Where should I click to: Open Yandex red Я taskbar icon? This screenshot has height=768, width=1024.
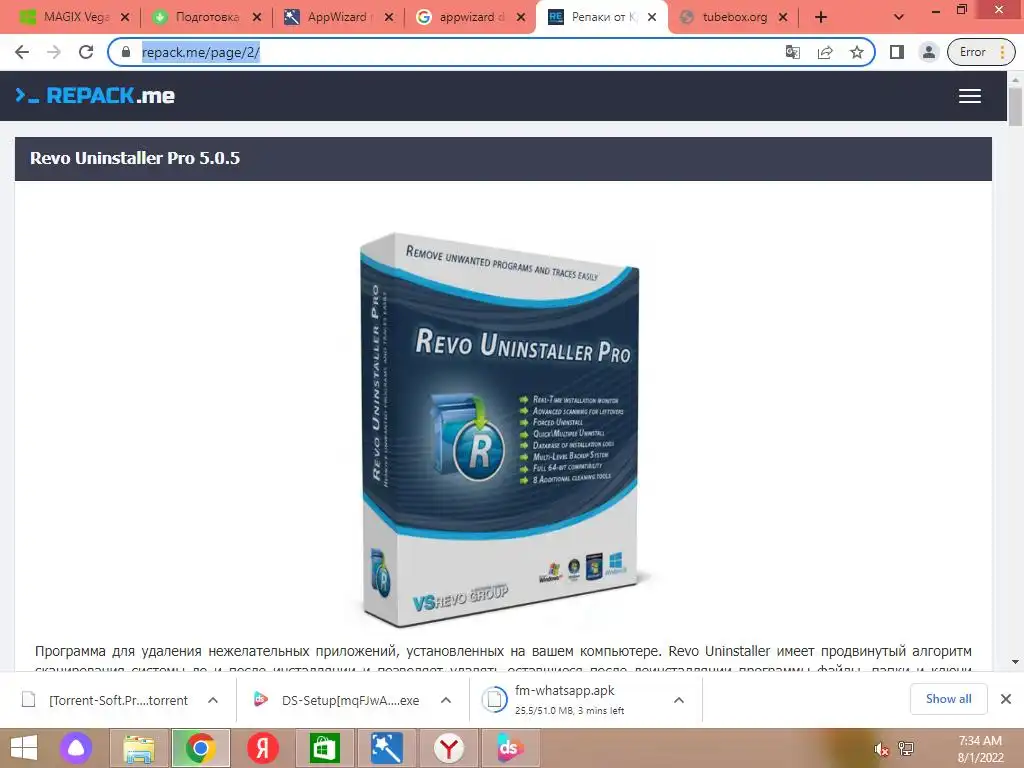click(x=263, y=748)
